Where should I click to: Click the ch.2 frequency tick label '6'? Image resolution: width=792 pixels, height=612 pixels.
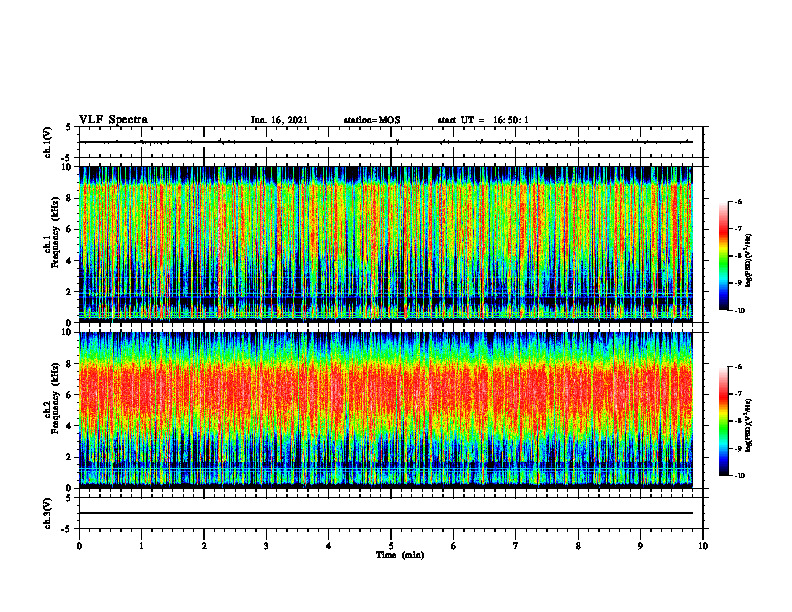pos(69,395)
